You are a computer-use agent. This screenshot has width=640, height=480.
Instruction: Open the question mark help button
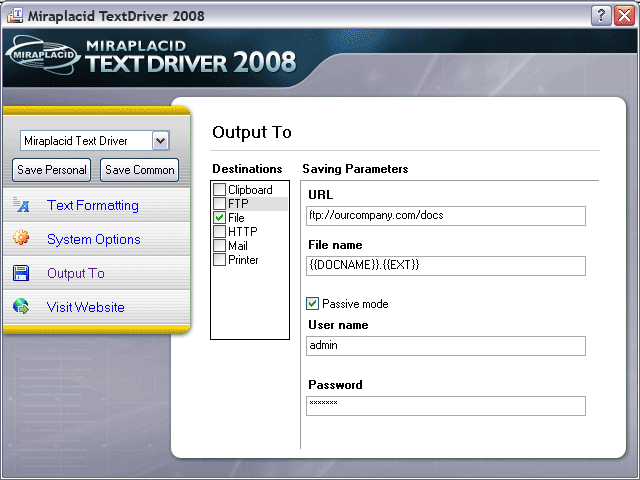(600, 16)
